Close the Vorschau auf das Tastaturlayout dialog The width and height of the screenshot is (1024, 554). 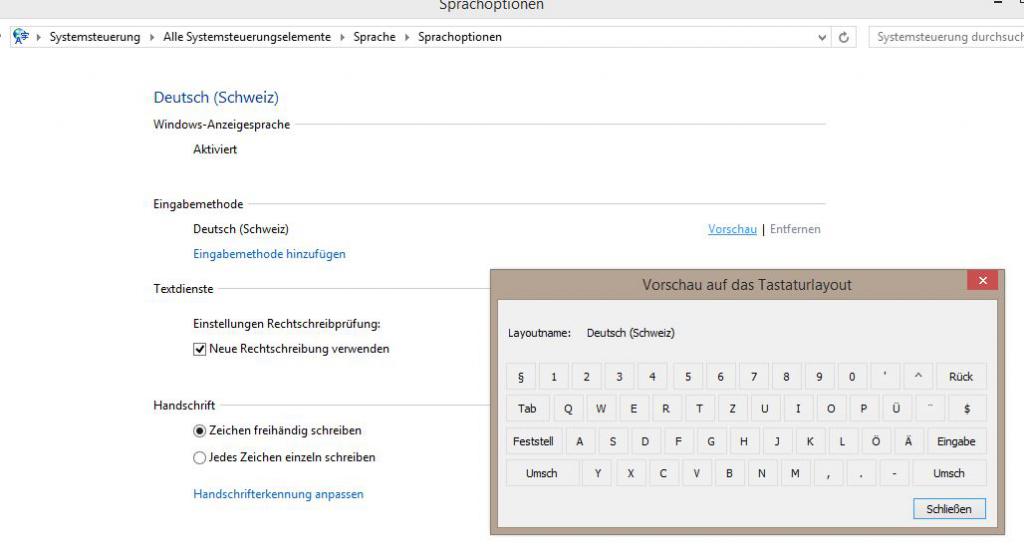[982, 280]
